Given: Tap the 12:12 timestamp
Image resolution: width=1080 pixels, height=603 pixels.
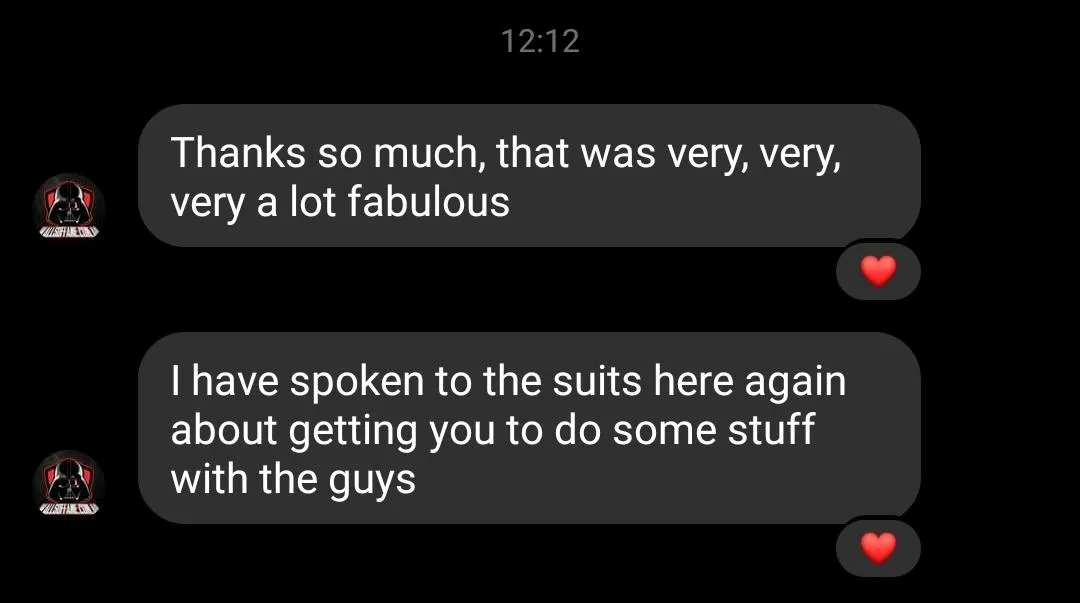Looking at the screenshot, I should coord(539,41).
